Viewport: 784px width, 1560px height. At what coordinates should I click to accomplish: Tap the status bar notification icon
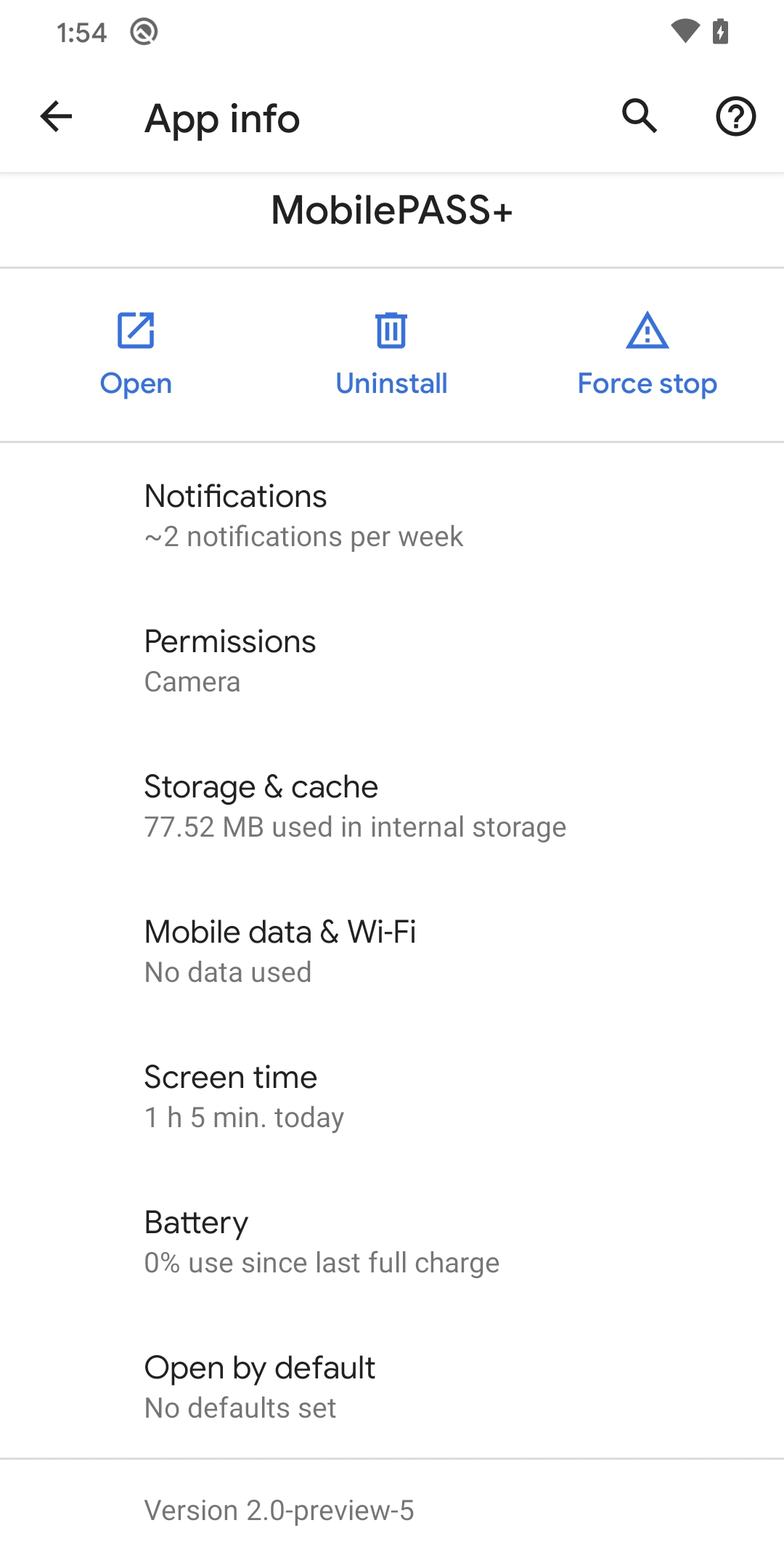(x=144, y=32)
